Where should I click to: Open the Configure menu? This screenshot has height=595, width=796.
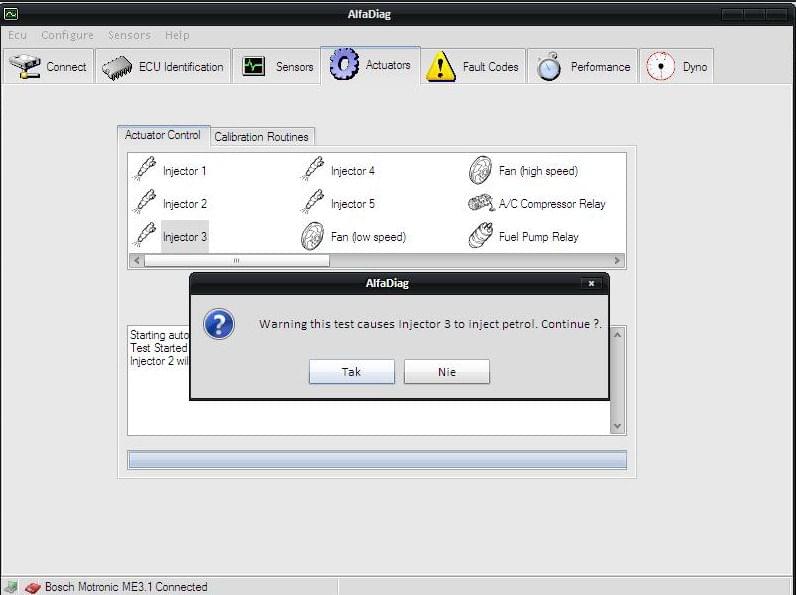pyautogui.click(x=68, y=35)
